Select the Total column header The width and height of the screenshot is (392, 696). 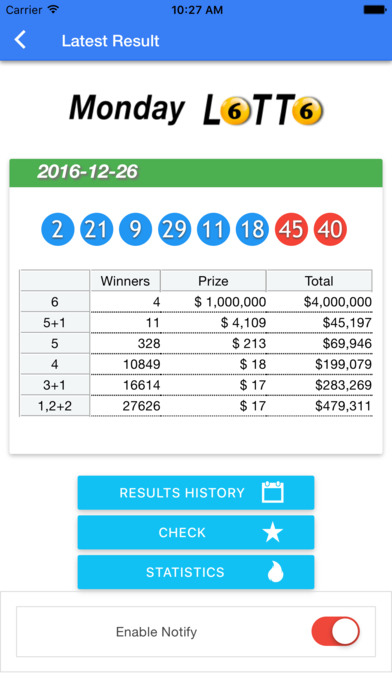319,281
